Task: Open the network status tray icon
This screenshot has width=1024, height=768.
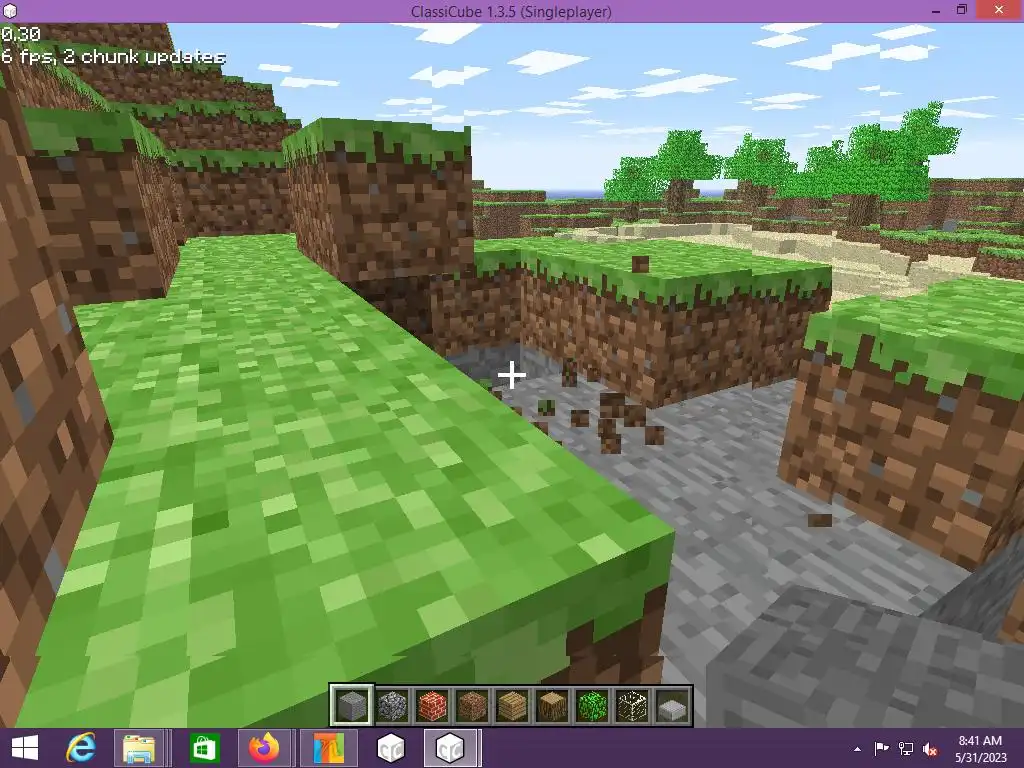Action: click(906, 749)
